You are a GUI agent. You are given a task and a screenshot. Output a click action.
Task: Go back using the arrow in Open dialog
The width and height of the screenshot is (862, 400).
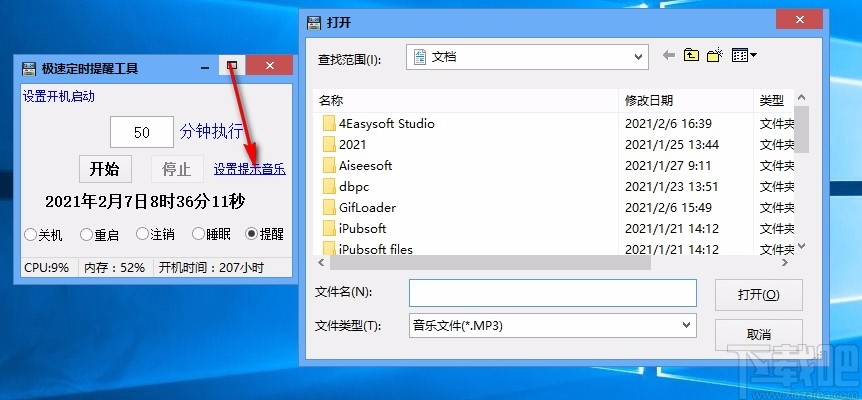pos(668,55)
